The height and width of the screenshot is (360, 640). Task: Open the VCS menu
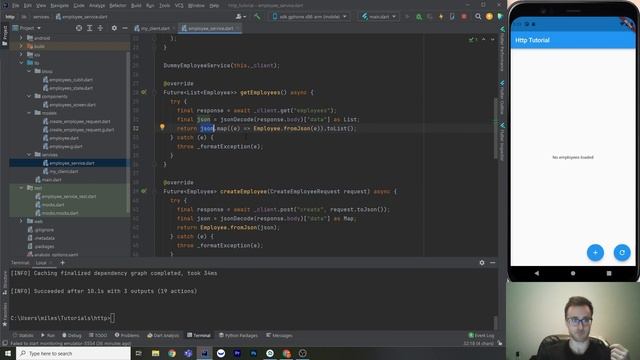tap(179, 6)
